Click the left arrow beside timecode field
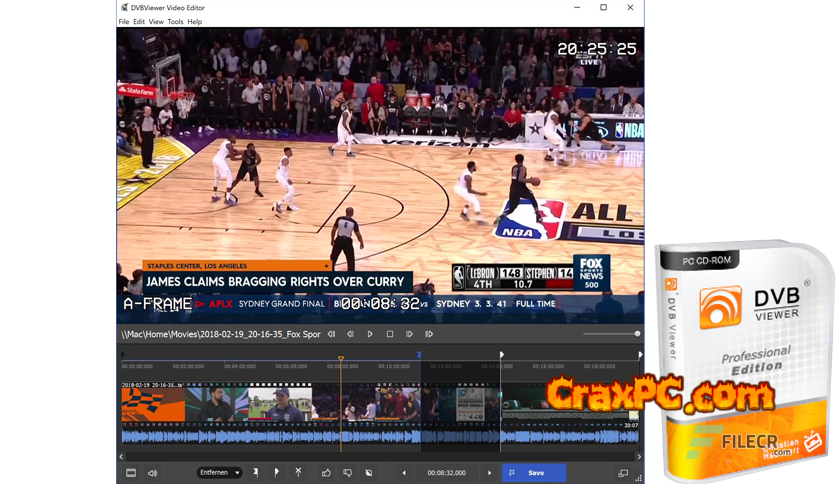836x484 pixels. point(404,473)
